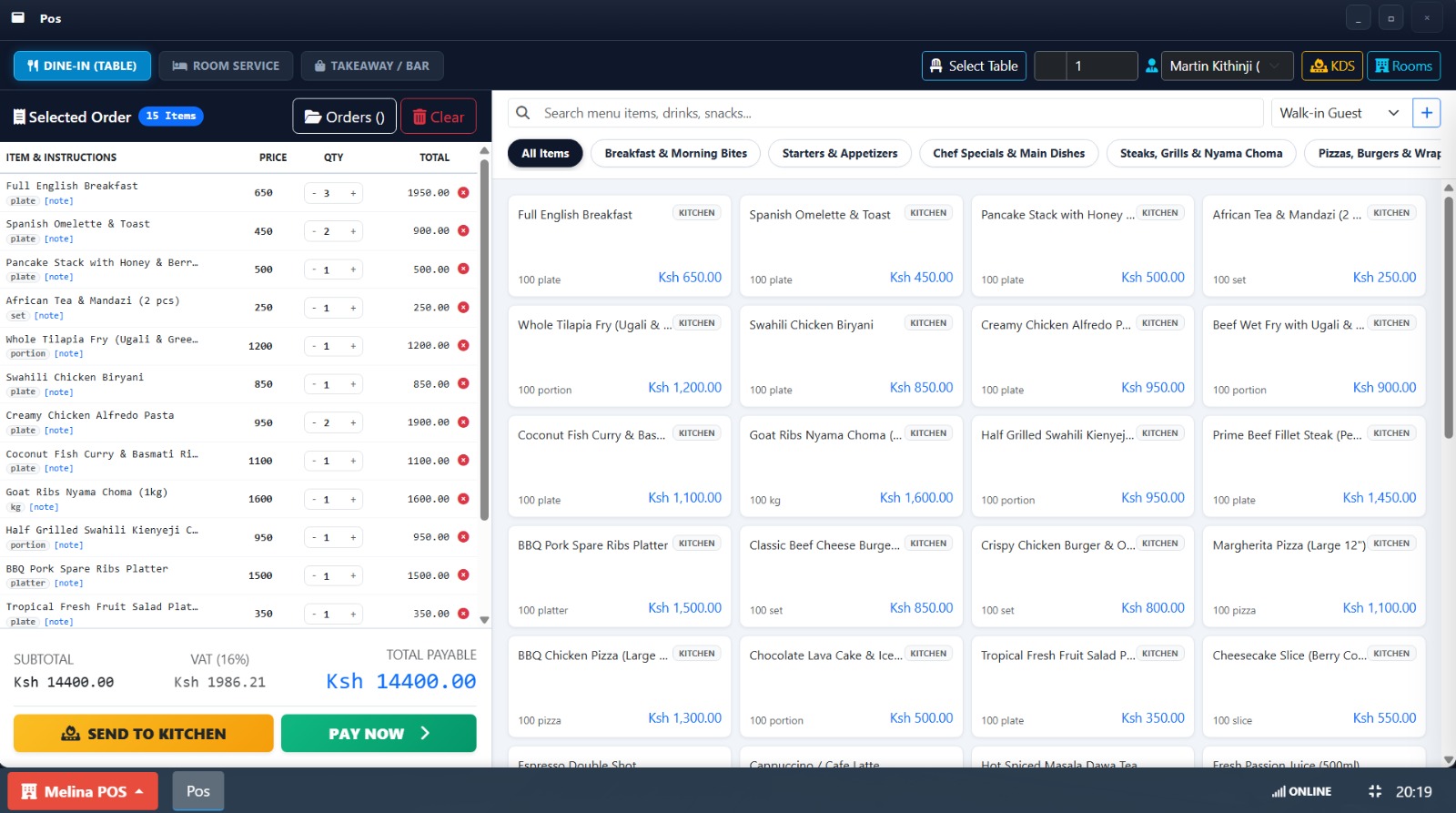1456x813 pixels.
Task: Click the guest count field showing 1
Action: click(1102, 66)
